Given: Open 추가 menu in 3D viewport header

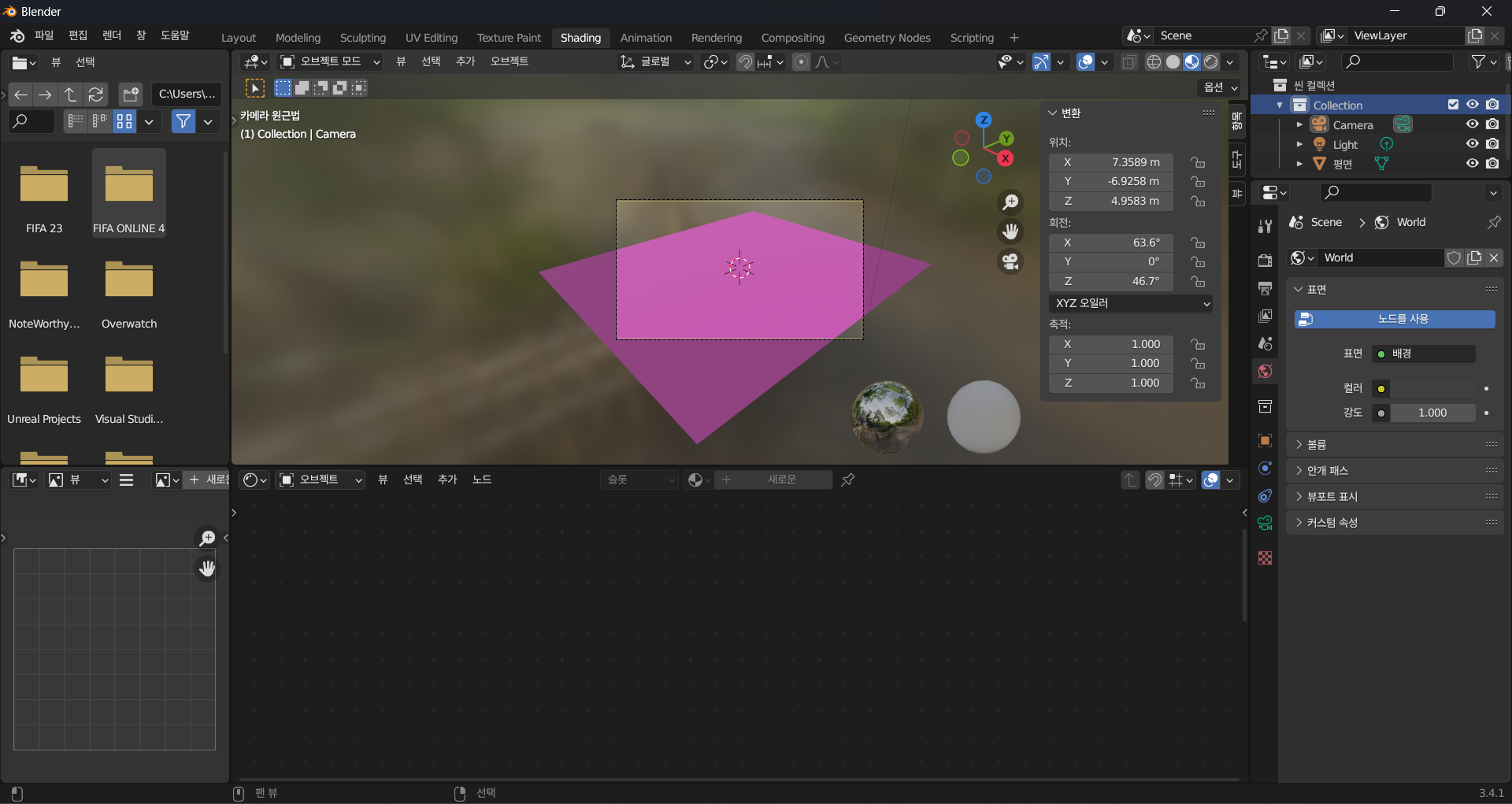Looking at the screenshot, I should pyautogui.click(x=465, y=61).
